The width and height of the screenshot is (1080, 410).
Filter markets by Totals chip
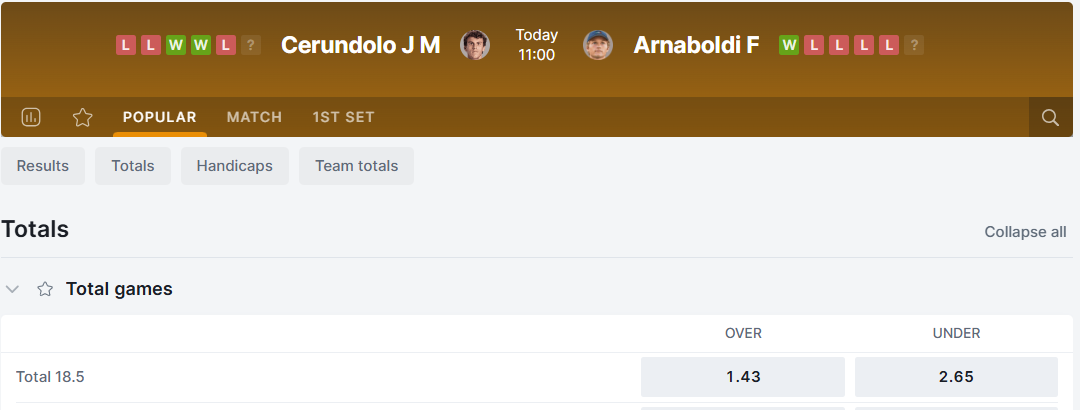coord(133,166)
